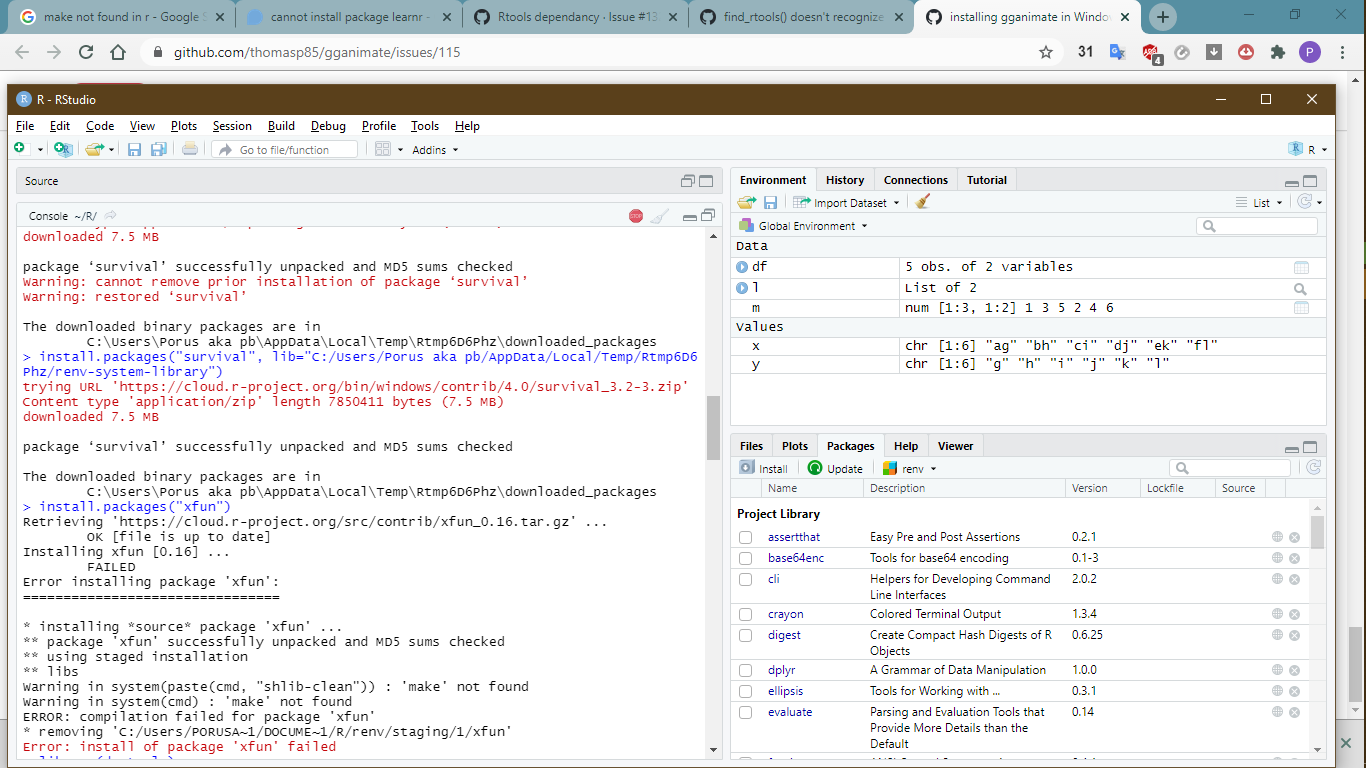1366x768 pixels.
Task: Check the dplyr package checkbox
Action: click(745, 670)
